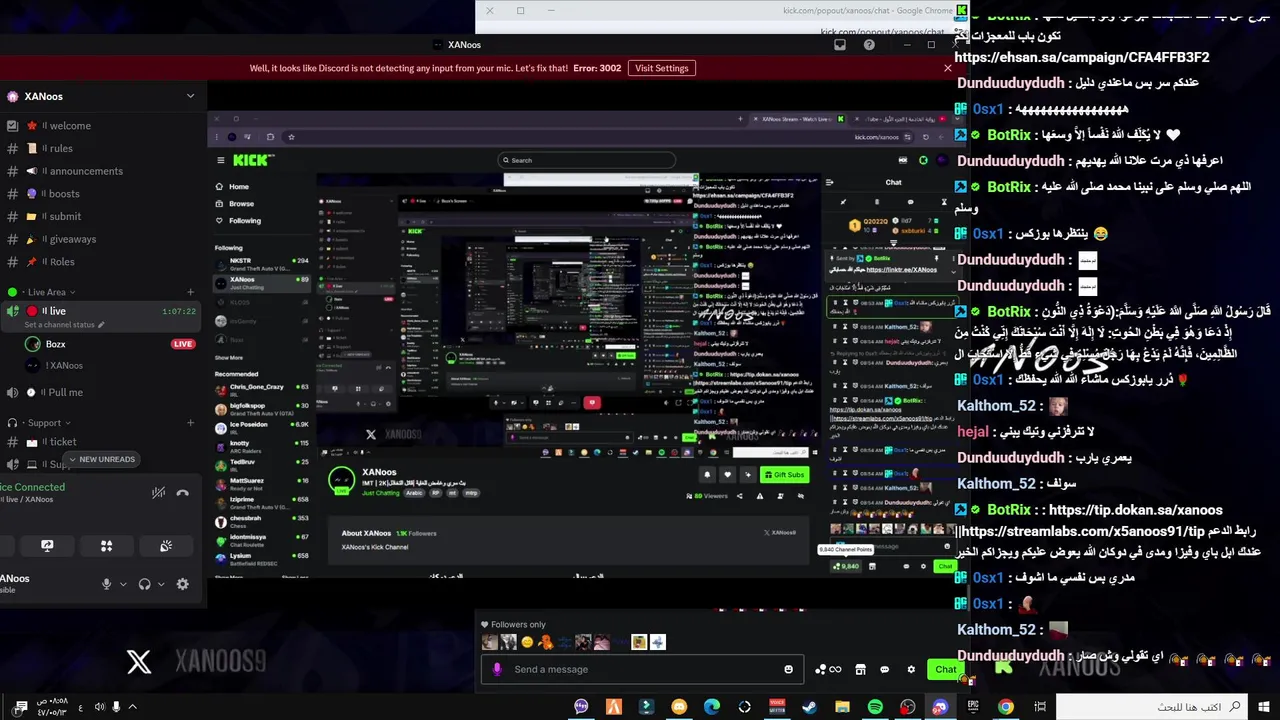Open Kick chat settings gear

click(x=911, y=669)
